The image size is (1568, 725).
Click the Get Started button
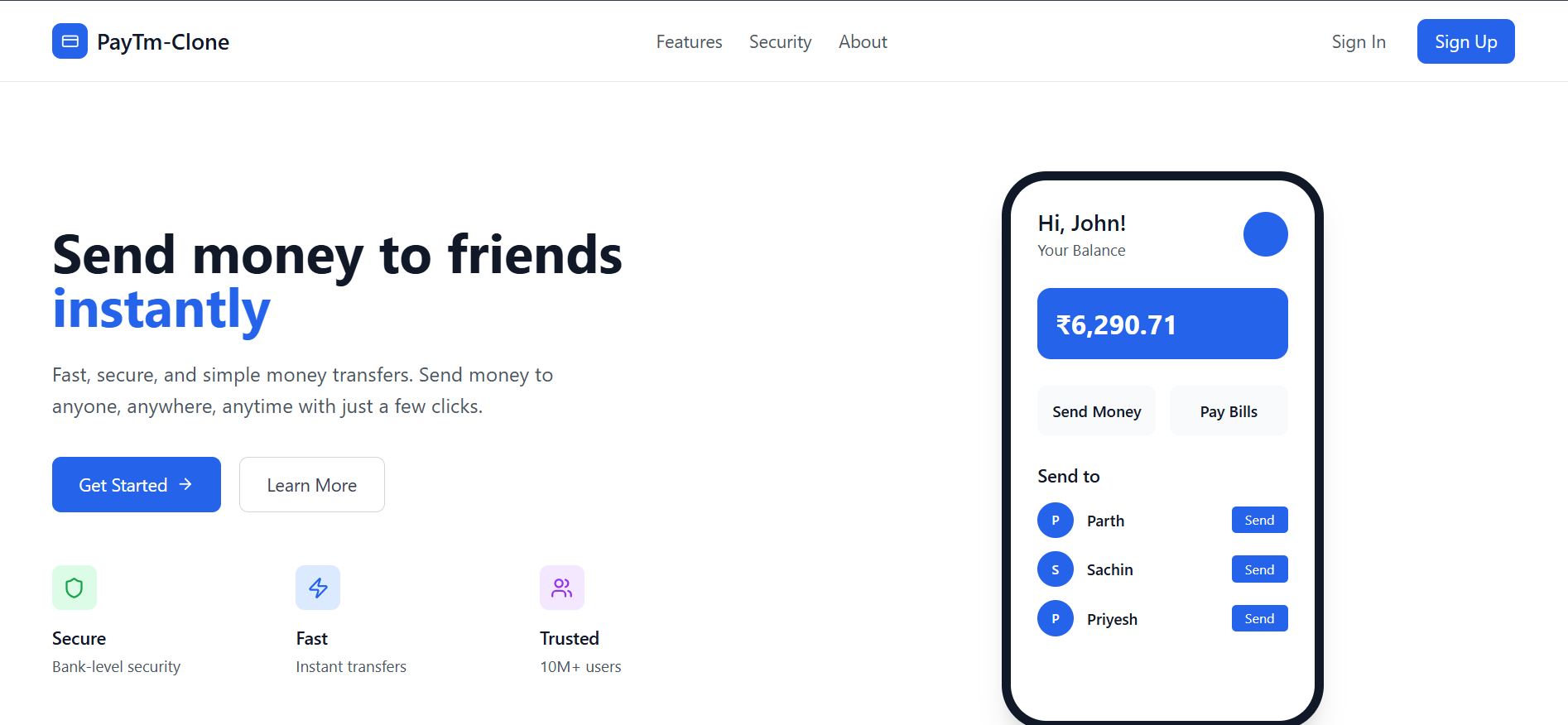(x=137, y=485)
